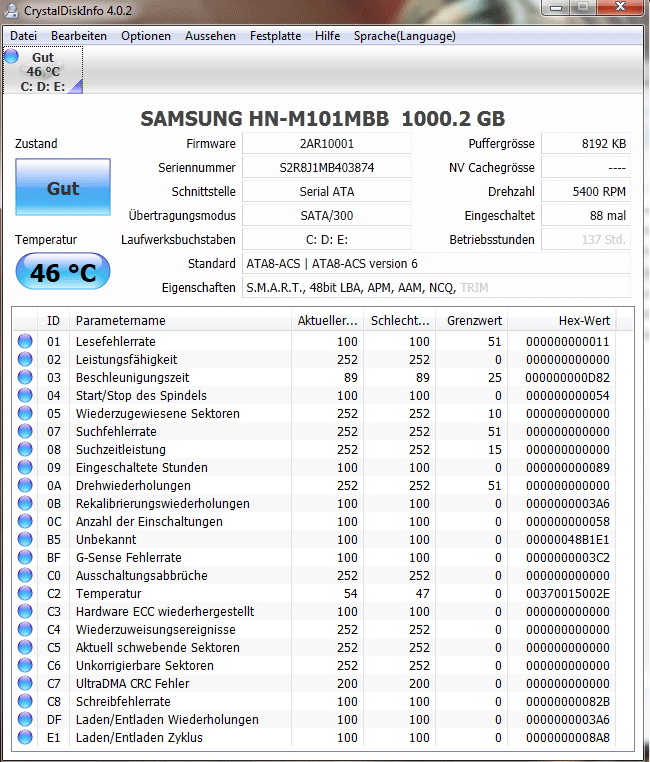The width and height of the screenshot is (650, 762).
Task: Select hex value 00370015002E in Temperatur row
Action: click(567, 593)
